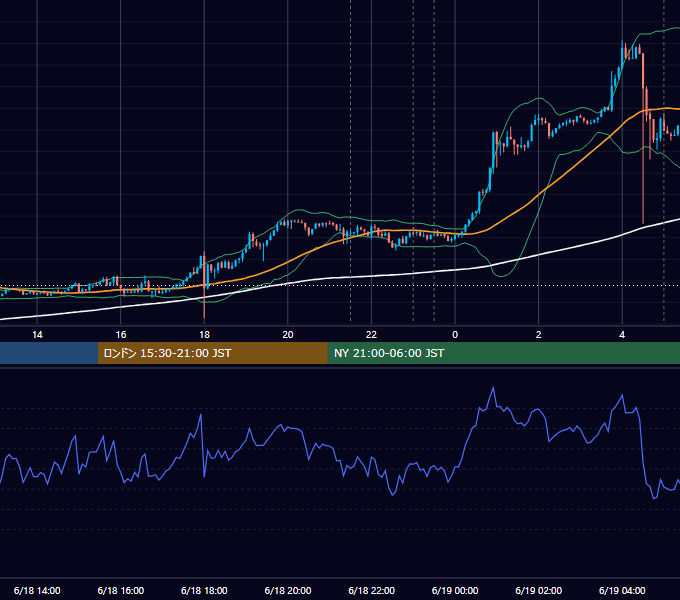Click the London 15:30-21:00 JST session bar
This screenshot has width=680, height=600.
coord(212,353)
